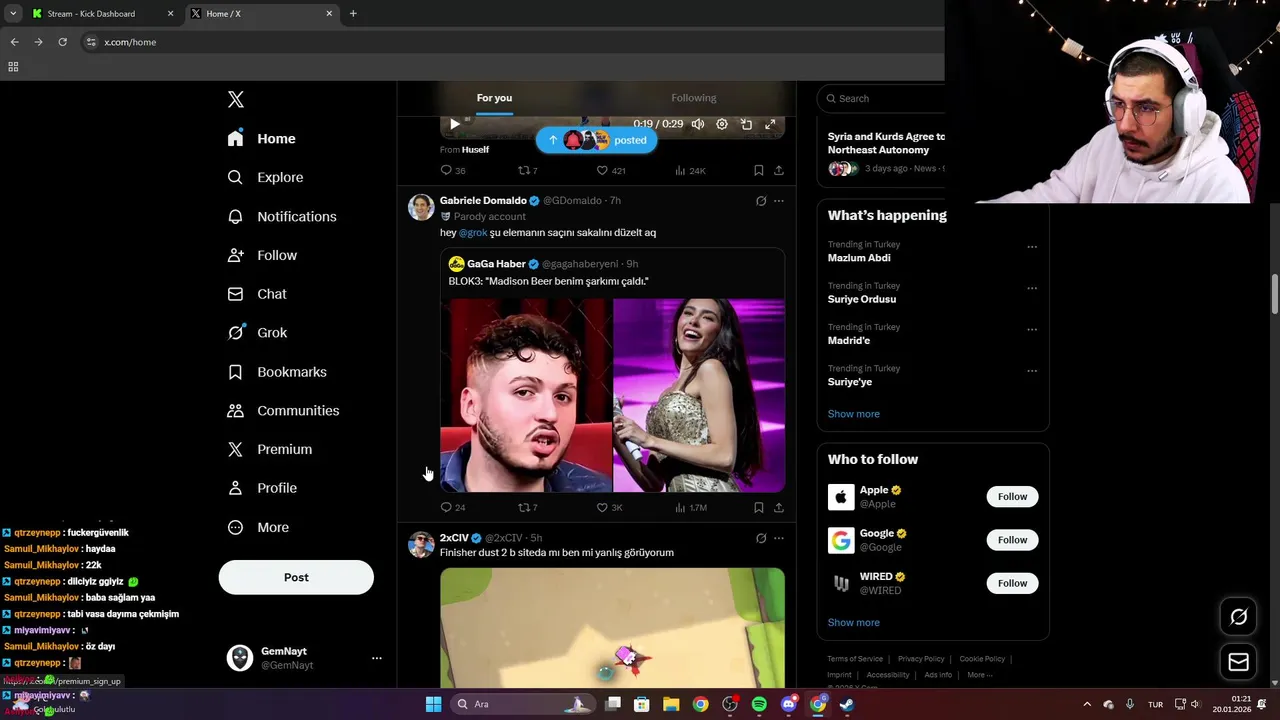Click Show more under Who to follow

coord(853,622)
